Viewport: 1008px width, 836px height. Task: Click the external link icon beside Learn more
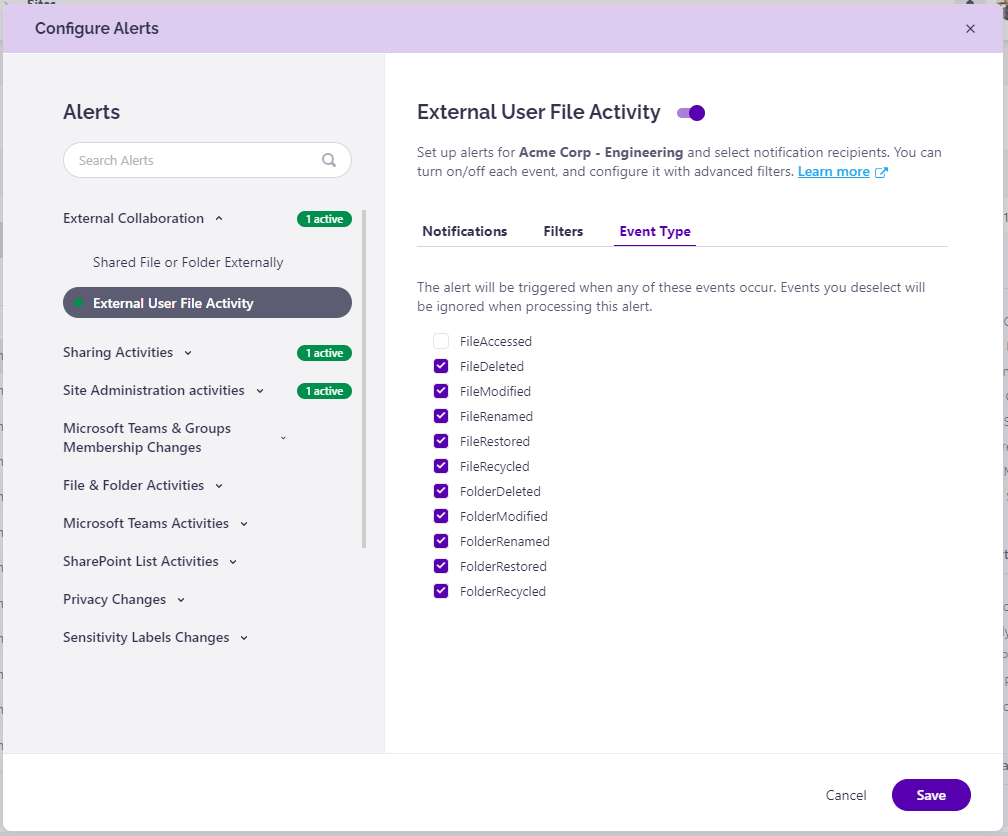[881, 171]
